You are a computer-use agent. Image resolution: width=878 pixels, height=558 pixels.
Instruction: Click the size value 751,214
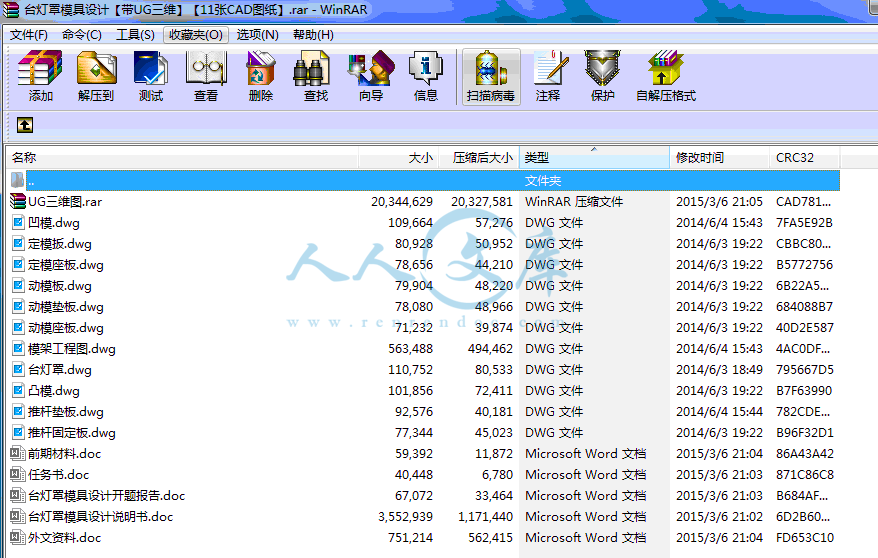(410, 537)
